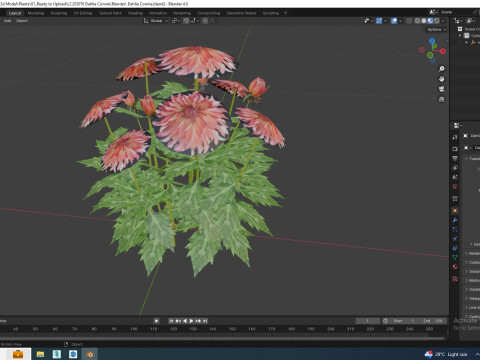Select Scene Collection in the outliner
This screenshot has height=360, width=480.
472,29
